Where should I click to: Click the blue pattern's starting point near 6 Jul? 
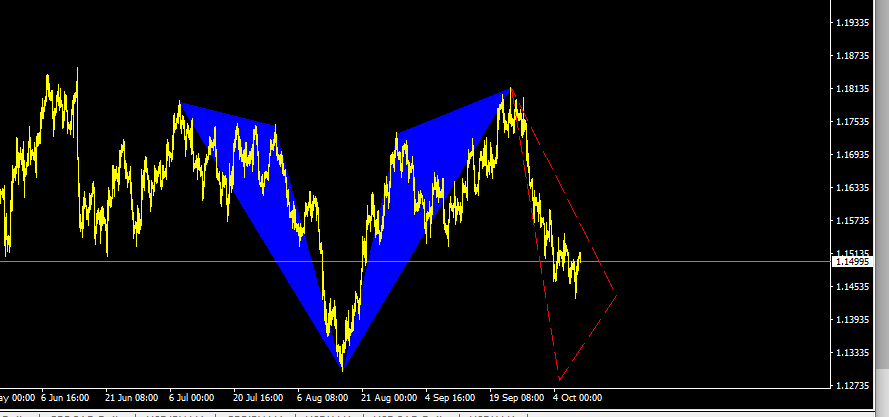(179, 102)
